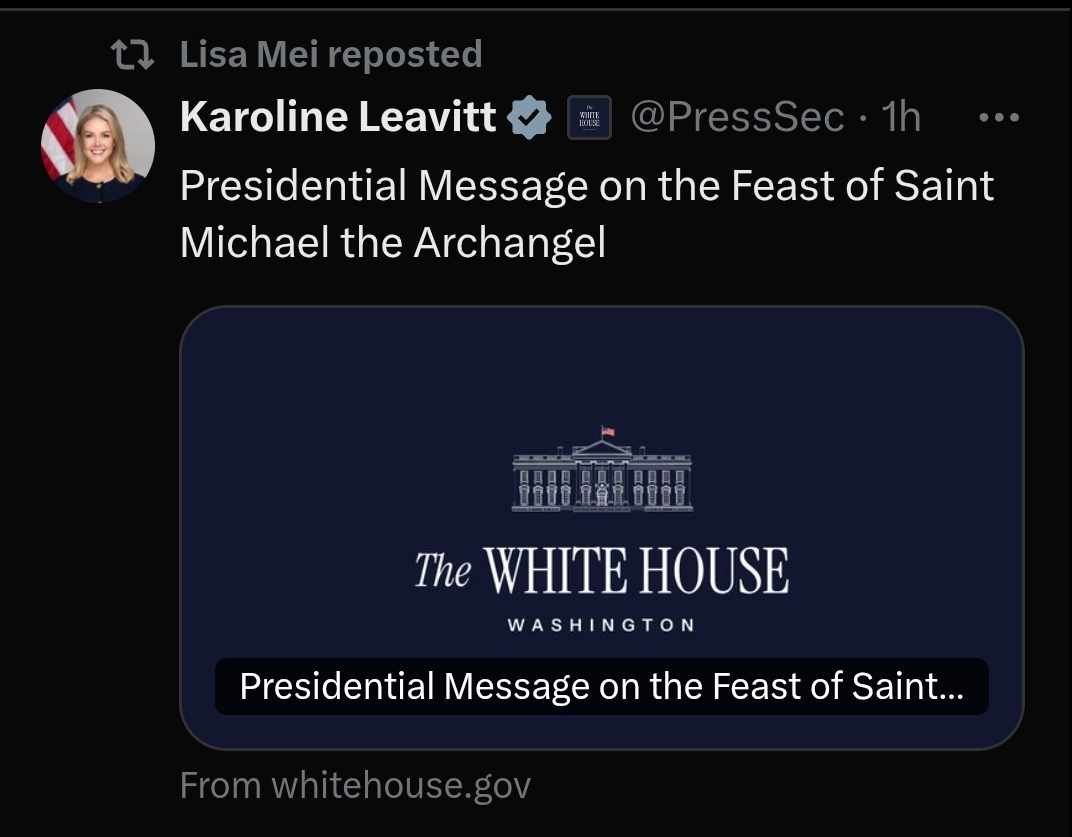
Task: Open the @PressSec handle
Action: click(x=737, y=118)
